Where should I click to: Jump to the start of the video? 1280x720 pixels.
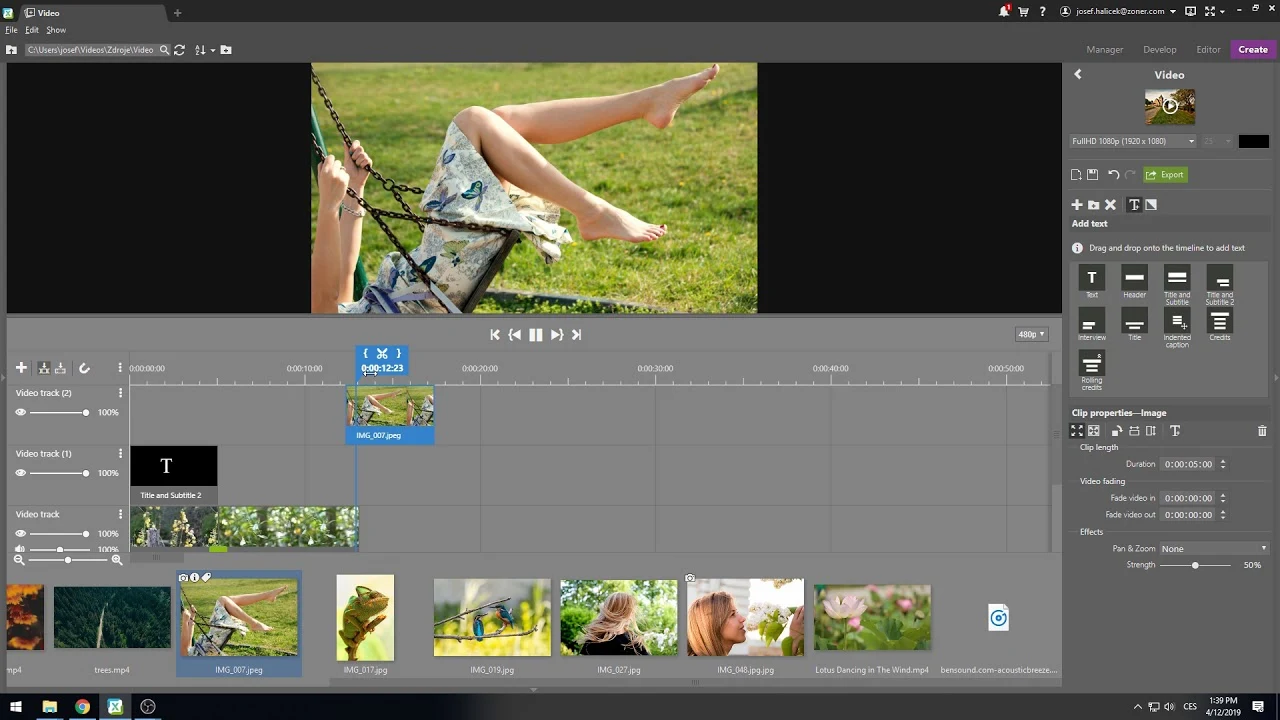(494, 335)
